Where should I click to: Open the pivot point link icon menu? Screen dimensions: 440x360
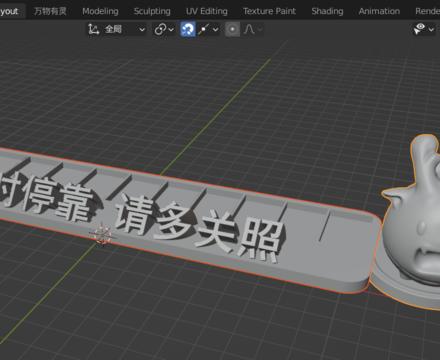(164, 29)
